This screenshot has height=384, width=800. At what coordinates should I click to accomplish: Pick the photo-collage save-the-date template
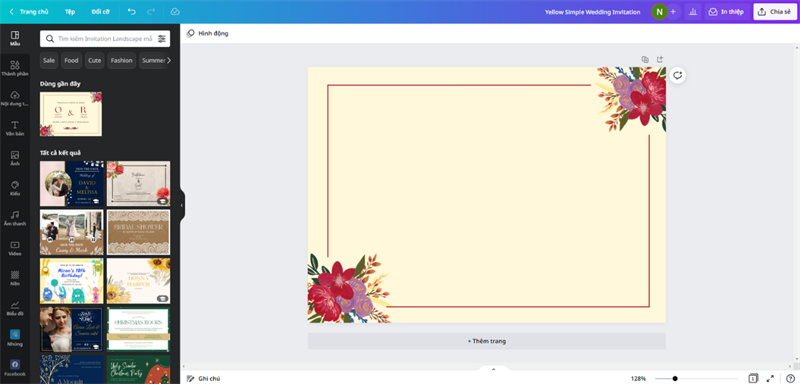(72, 232)
